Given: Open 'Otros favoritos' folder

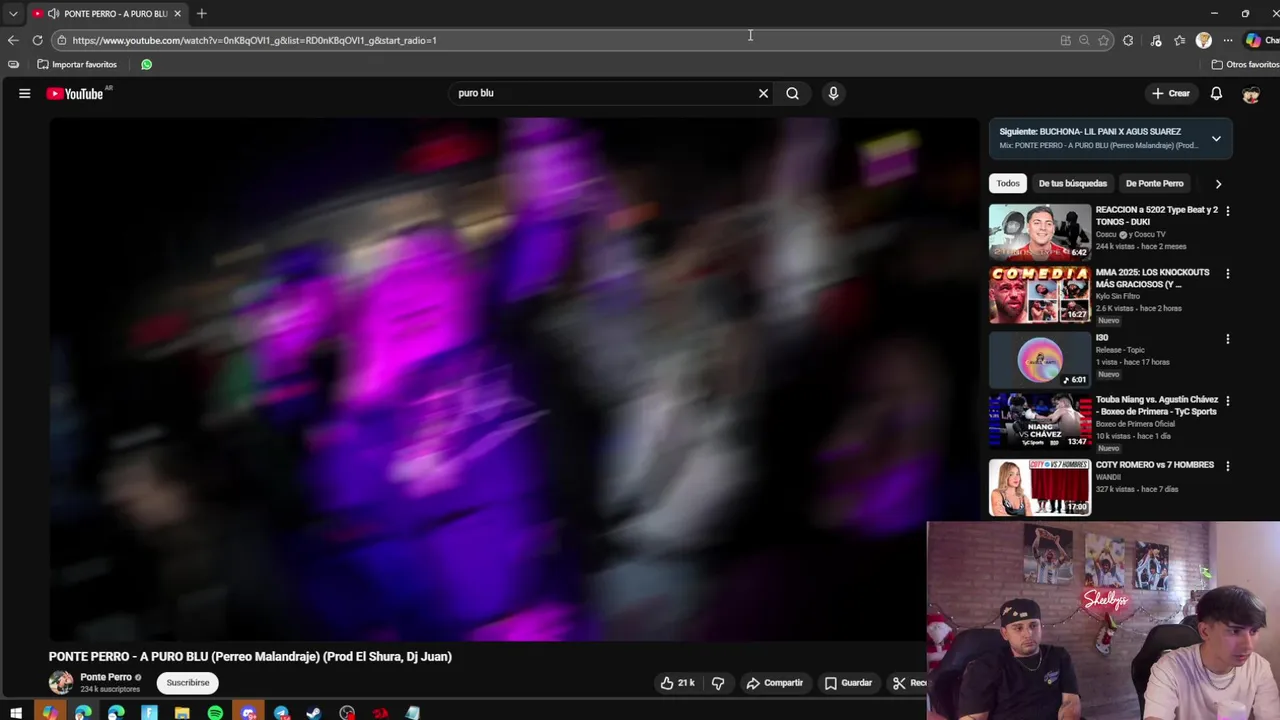Looking at the screenshot, I should click(x=1245, y=64).
